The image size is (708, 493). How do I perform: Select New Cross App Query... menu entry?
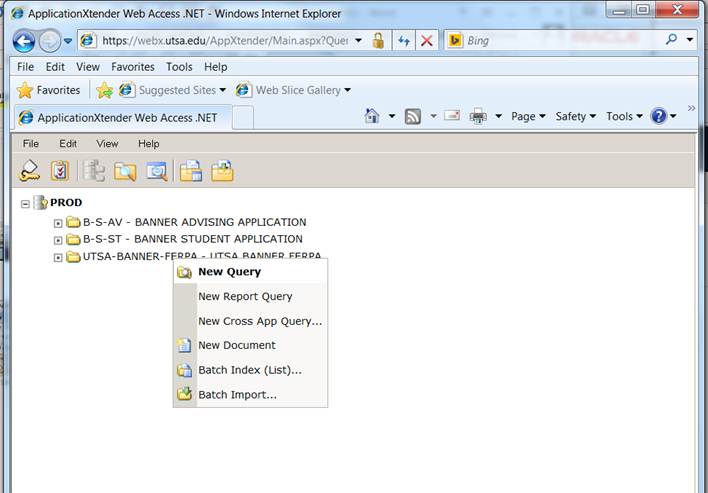(x=260, y=321)
